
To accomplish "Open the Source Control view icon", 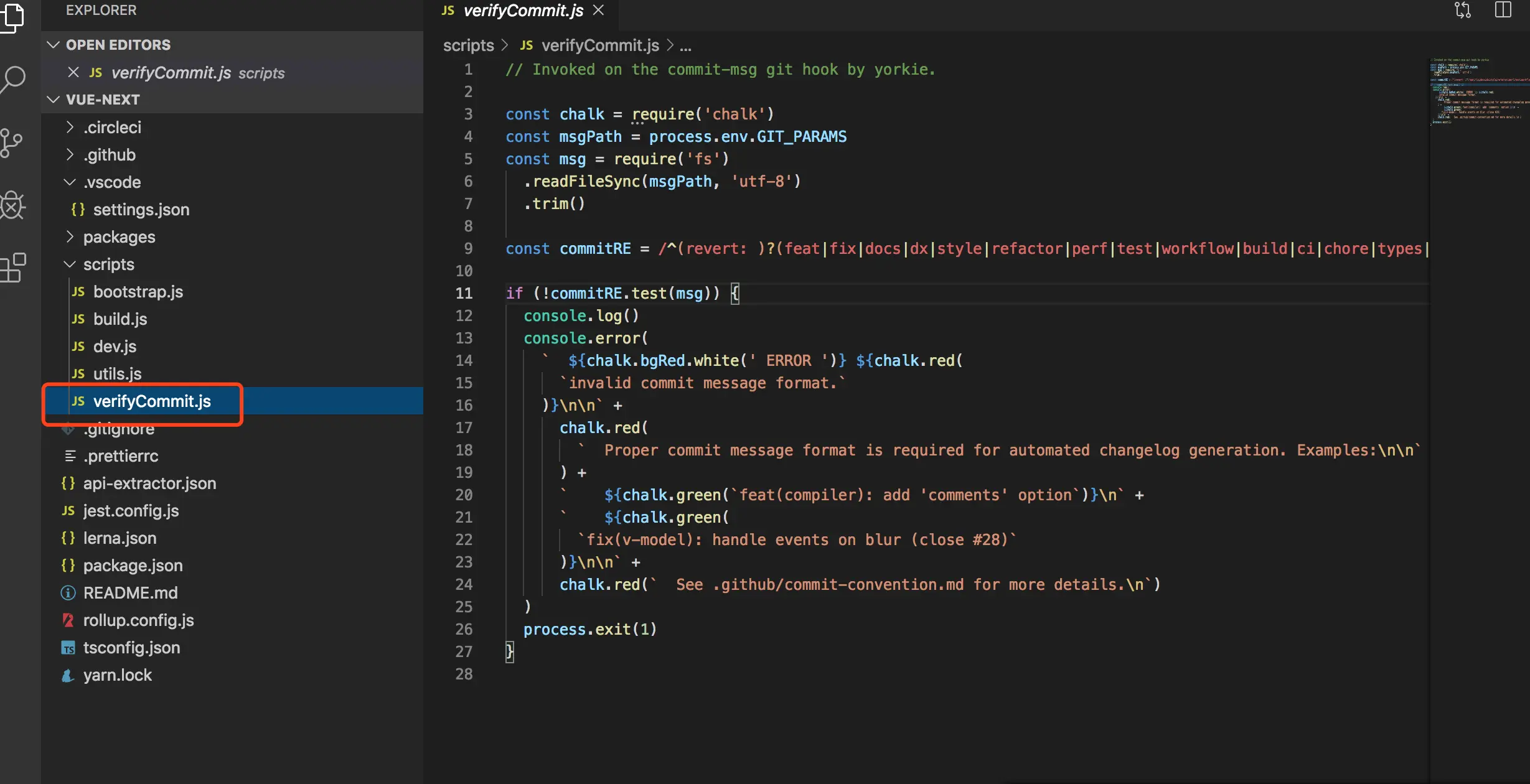I will tap(12, 143).
